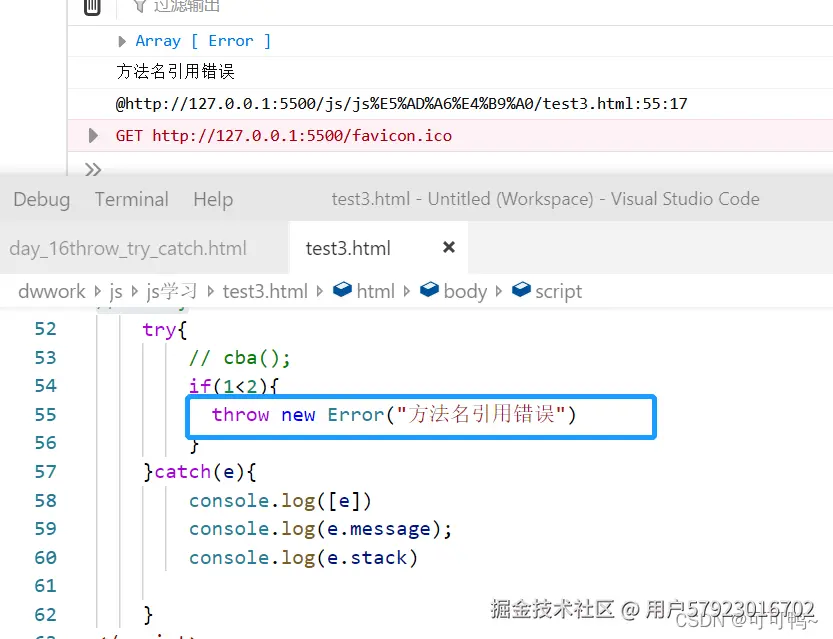This screenshot has height=639, width=833.
Task: Click console.log(e.stack) code line
Action: 303,558
